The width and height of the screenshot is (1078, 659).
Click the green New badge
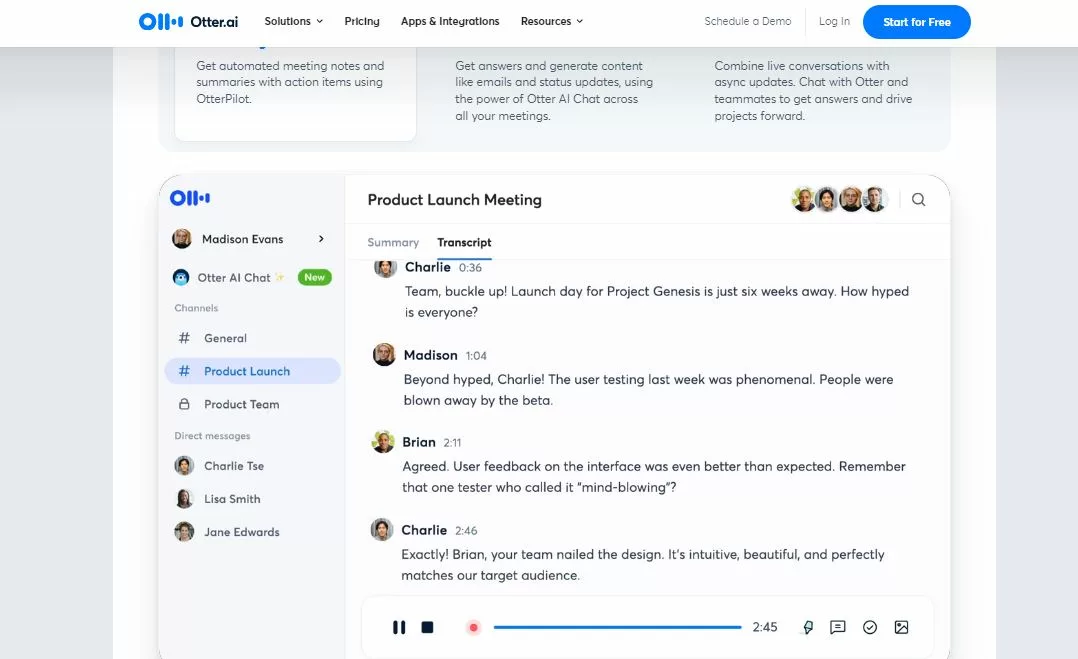click(314, 278)
